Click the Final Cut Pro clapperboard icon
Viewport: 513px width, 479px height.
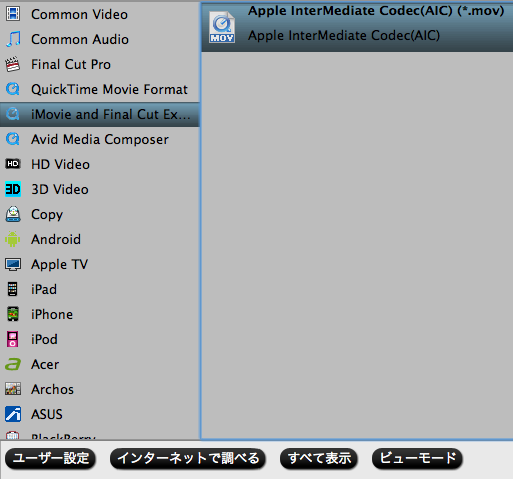13,64
